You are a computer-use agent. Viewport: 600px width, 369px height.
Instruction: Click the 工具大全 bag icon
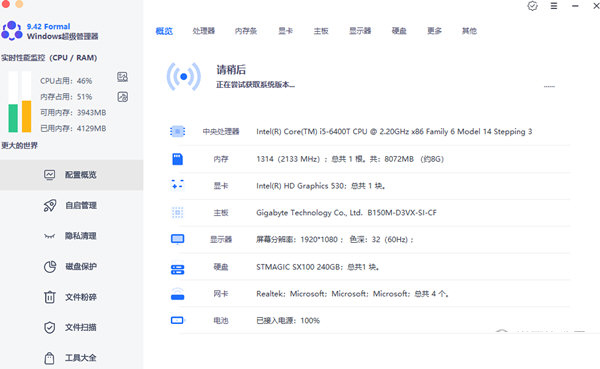49,358
